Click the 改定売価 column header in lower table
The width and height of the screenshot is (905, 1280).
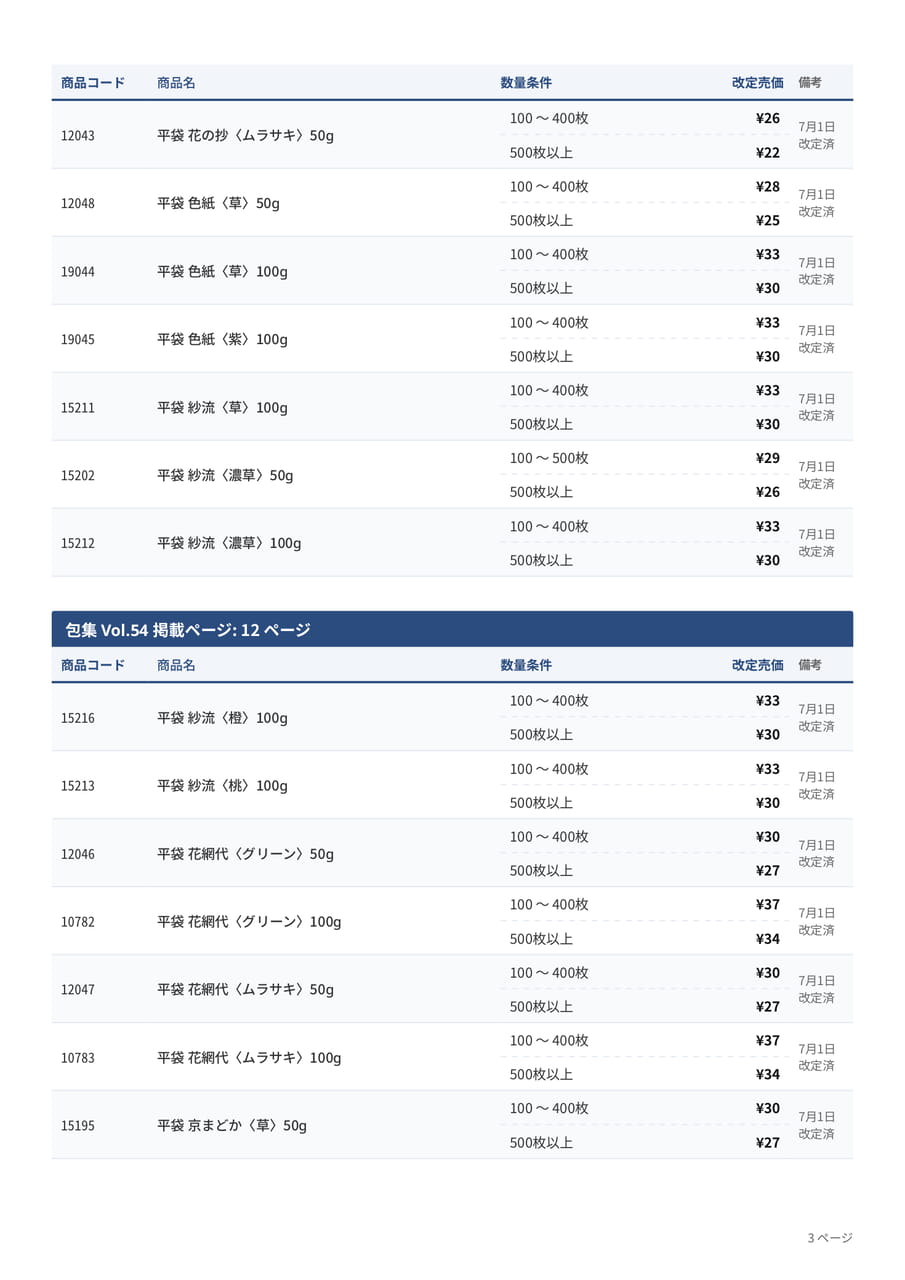pos(757,665)
